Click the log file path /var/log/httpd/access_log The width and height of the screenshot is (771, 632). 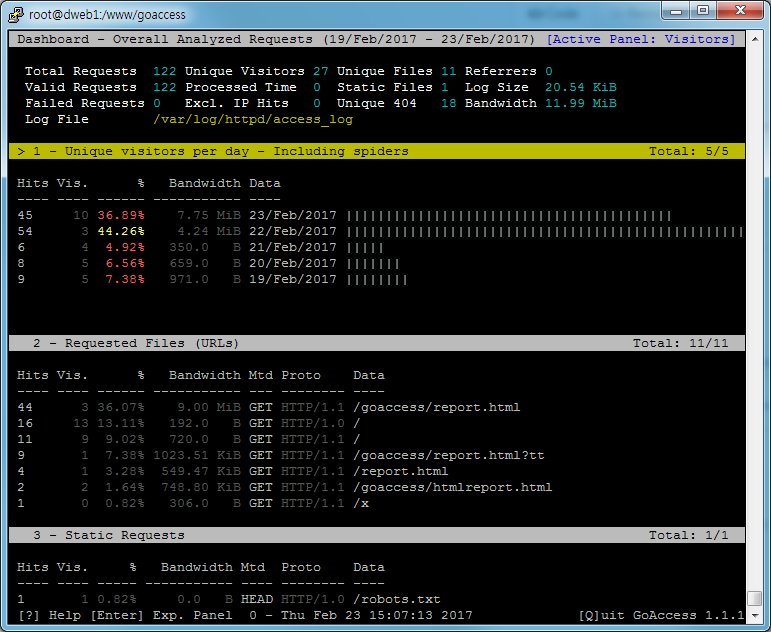pyautogui.click(x=253, y=120)
